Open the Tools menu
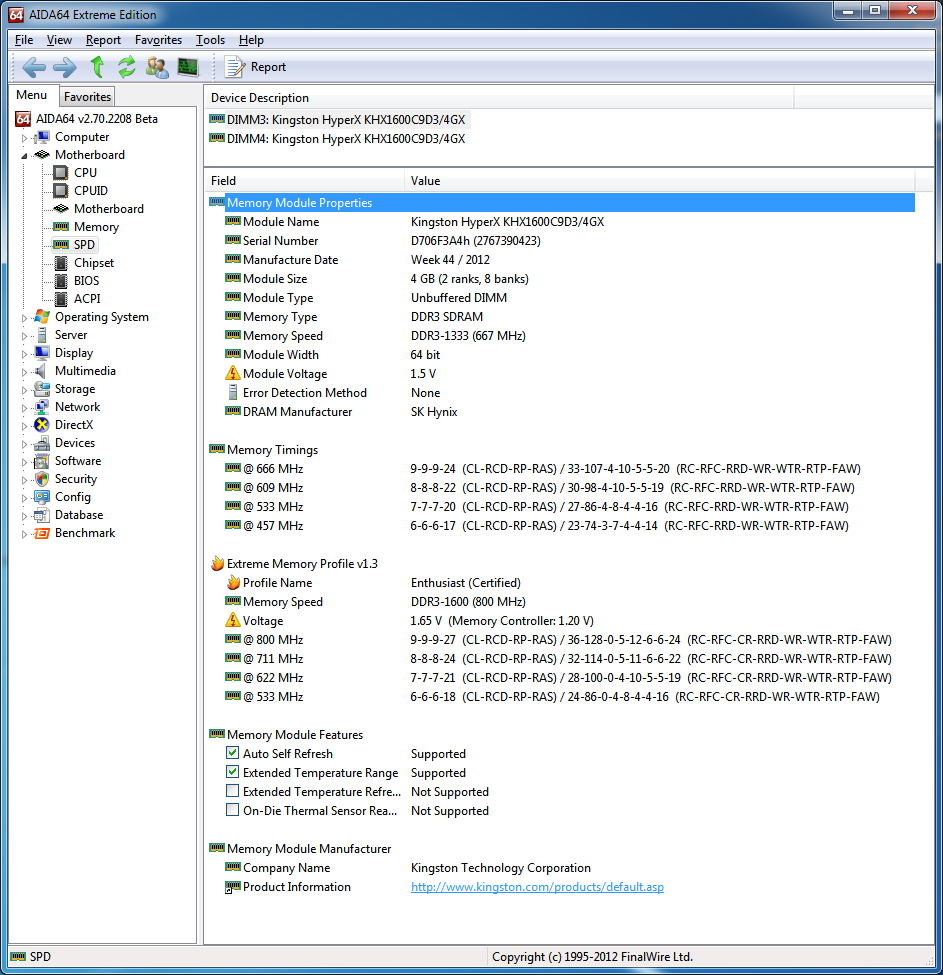This screenshot has width=943, height=975. pyautogui.click(x=210, y=40)
